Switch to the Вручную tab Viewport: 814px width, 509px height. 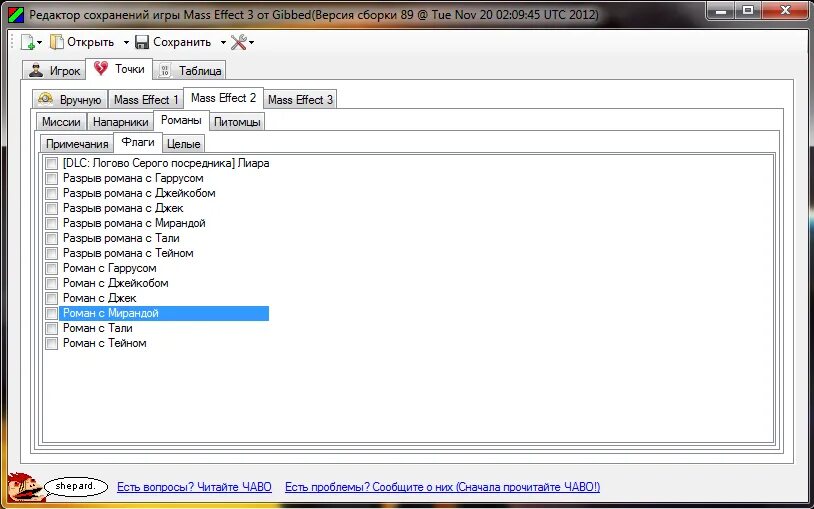70,99
